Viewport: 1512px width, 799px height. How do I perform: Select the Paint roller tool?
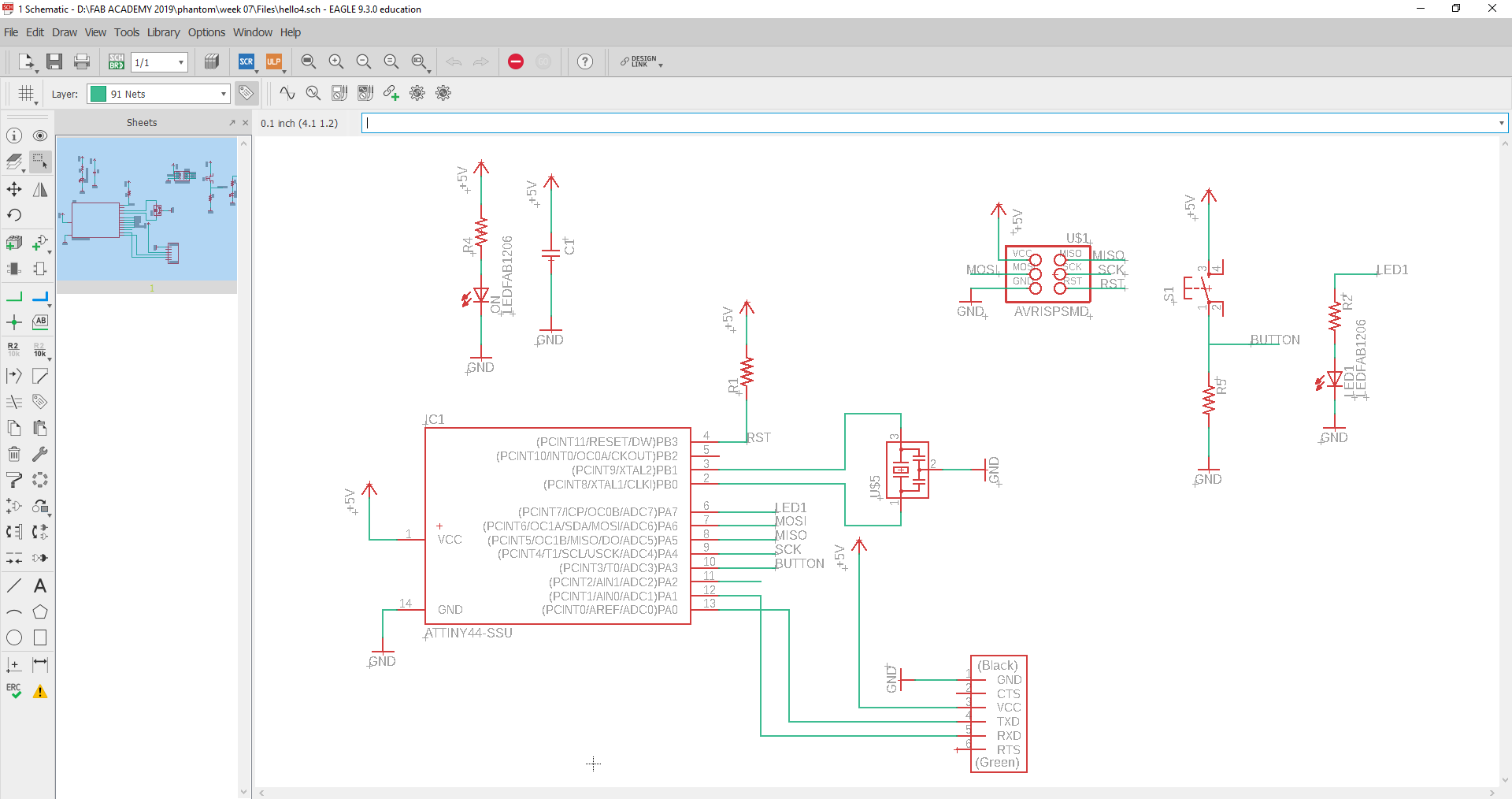pos(14,480)
